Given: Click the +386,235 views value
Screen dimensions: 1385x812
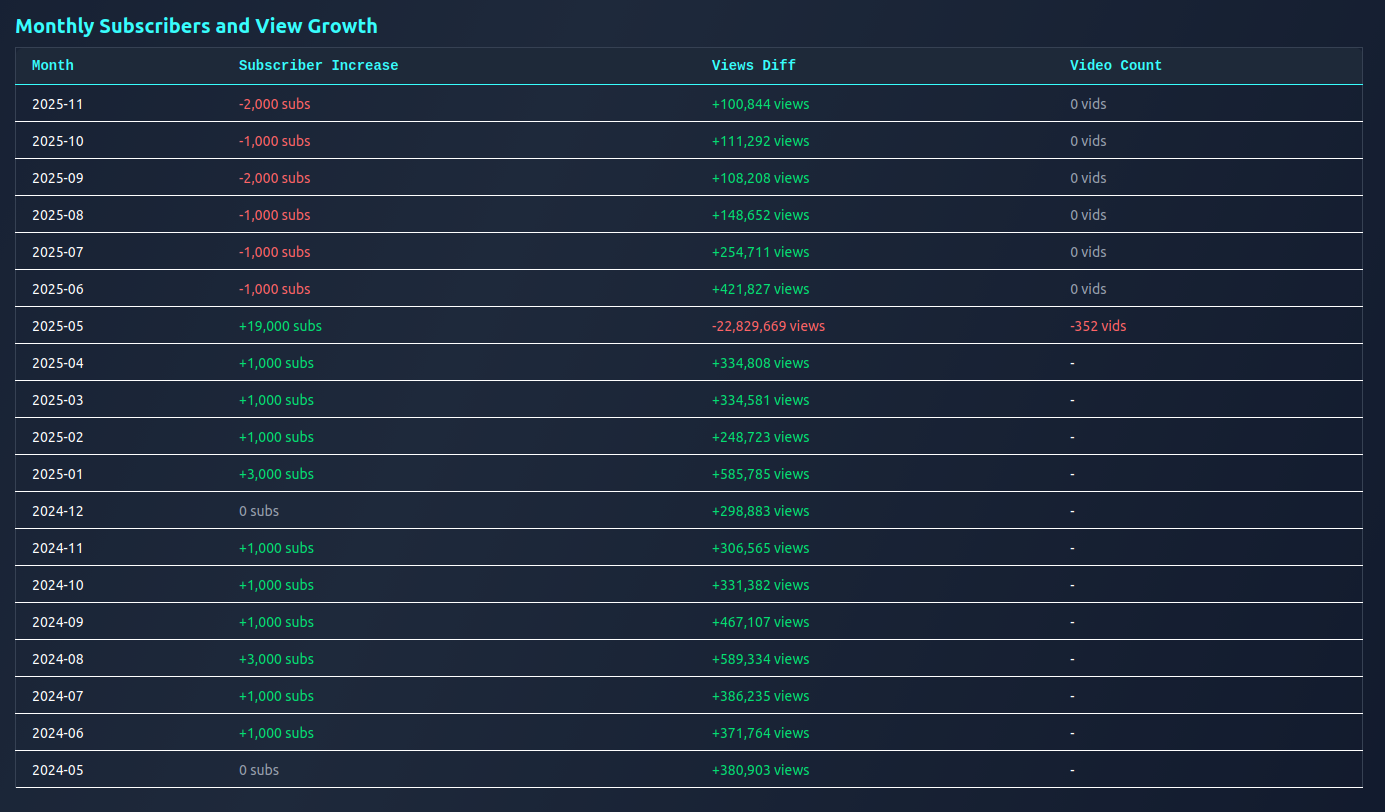Looking at the screenshot, I should pyautogui.click(x=761, y=696).
